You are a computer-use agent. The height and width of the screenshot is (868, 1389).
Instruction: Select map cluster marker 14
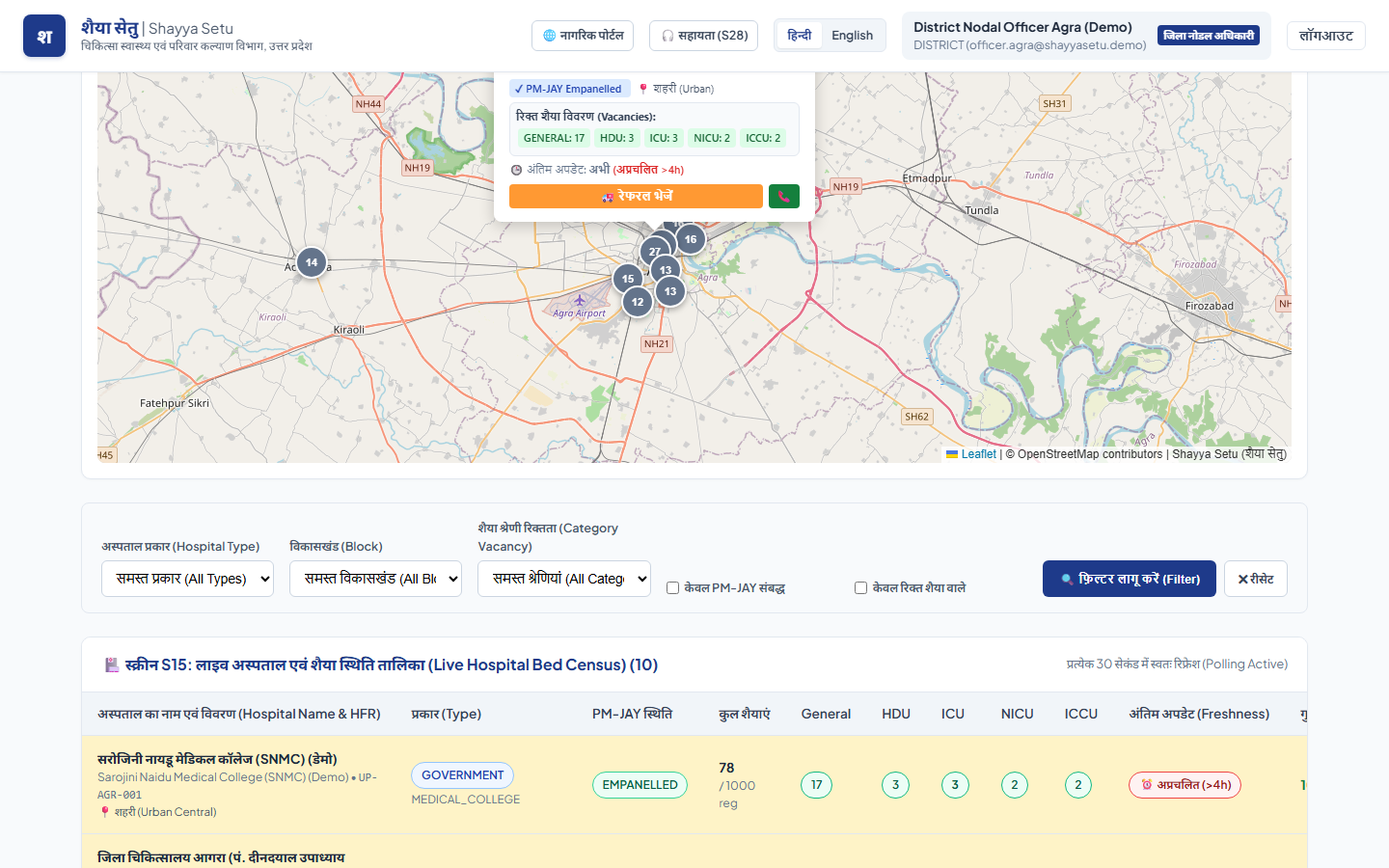[312, 261]
